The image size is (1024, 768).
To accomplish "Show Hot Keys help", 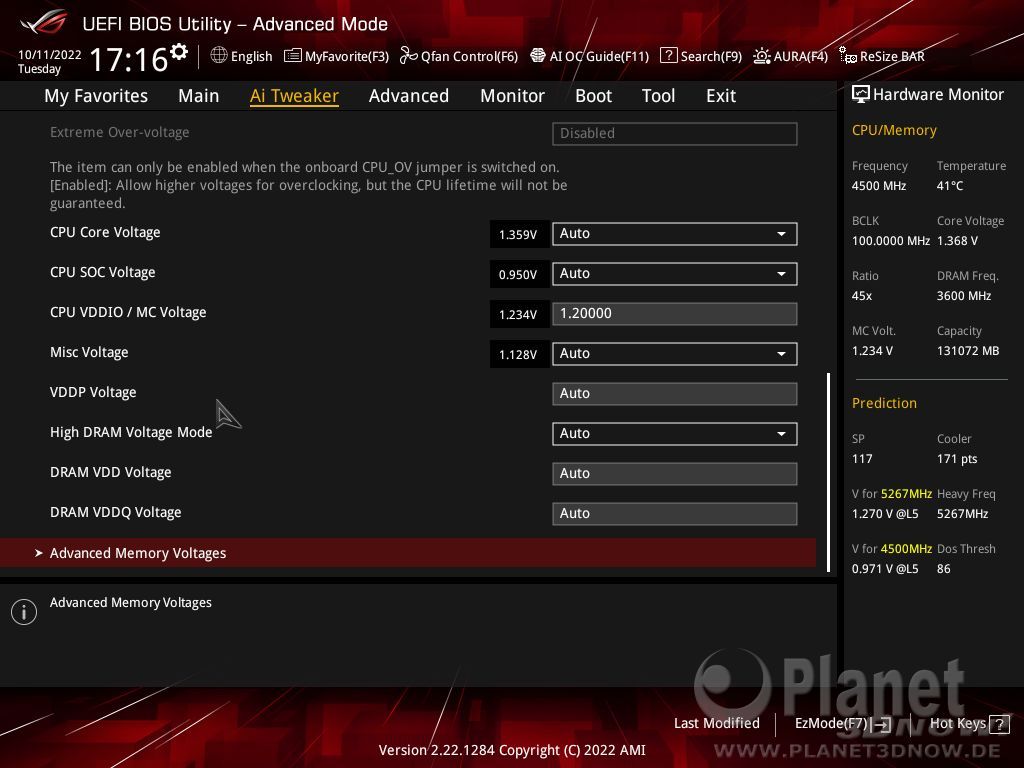I will 969,724.
